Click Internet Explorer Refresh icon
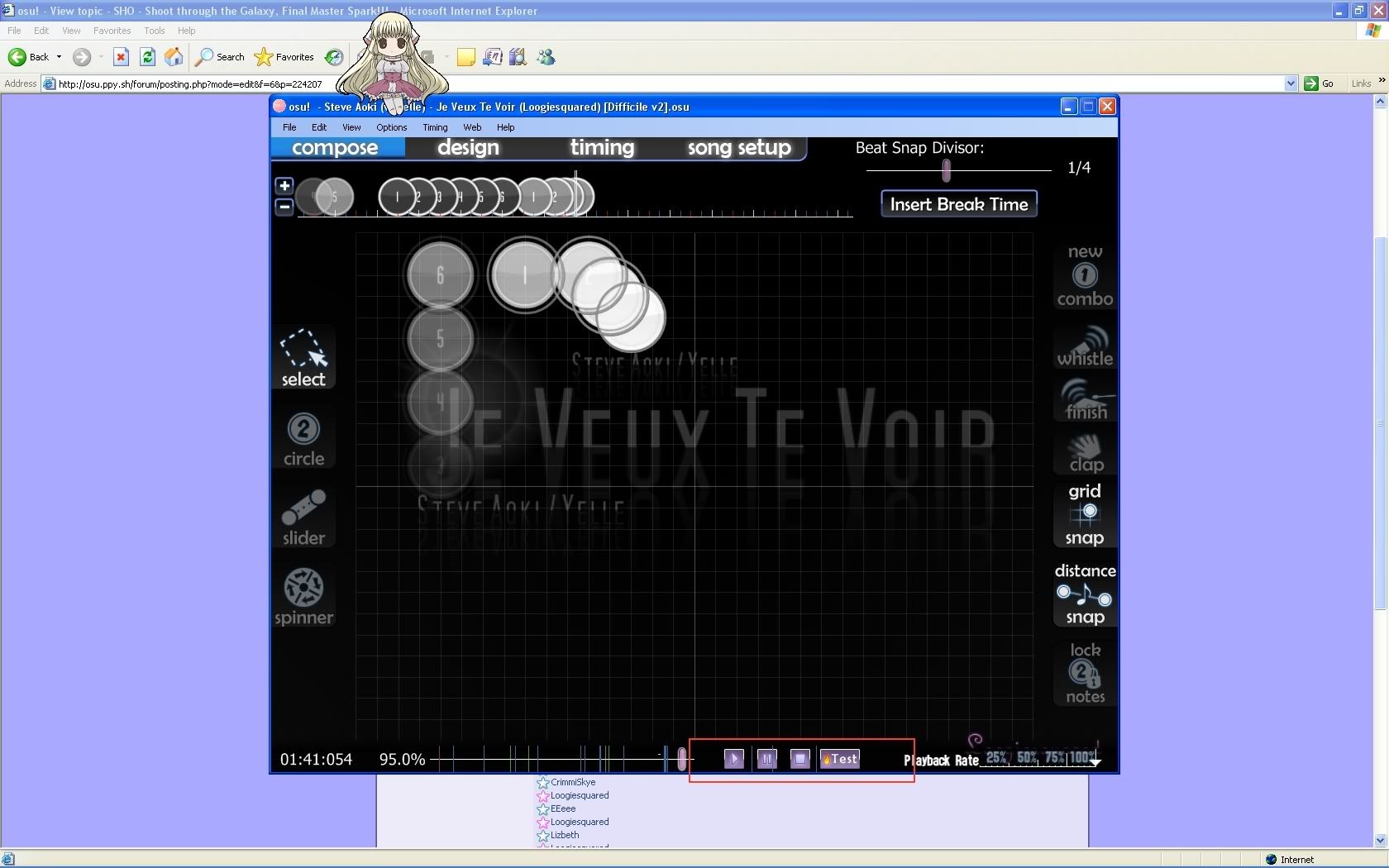The image size is (1389, 868). click(x=147, y=57)
